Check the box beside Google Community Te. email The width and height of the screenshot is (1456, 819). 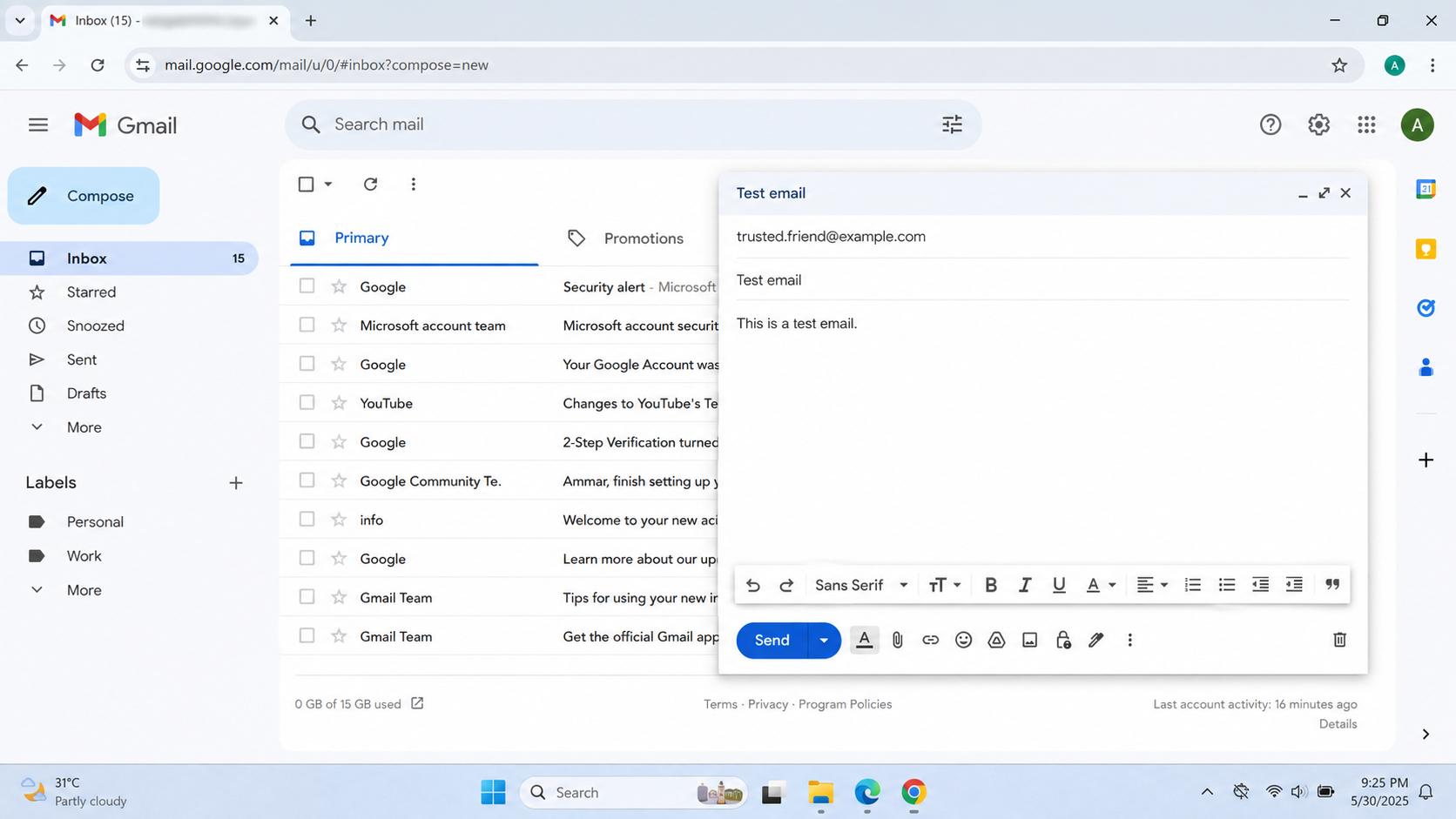[x=307, y=480]
